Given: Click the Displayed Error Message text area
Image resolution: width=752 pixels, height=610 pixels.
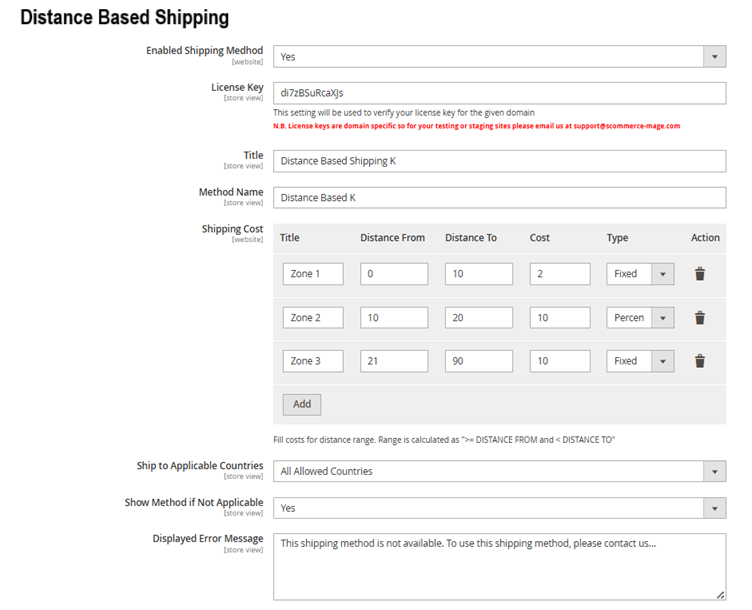Looking at the screenshot, I should [x=499, y=566].
